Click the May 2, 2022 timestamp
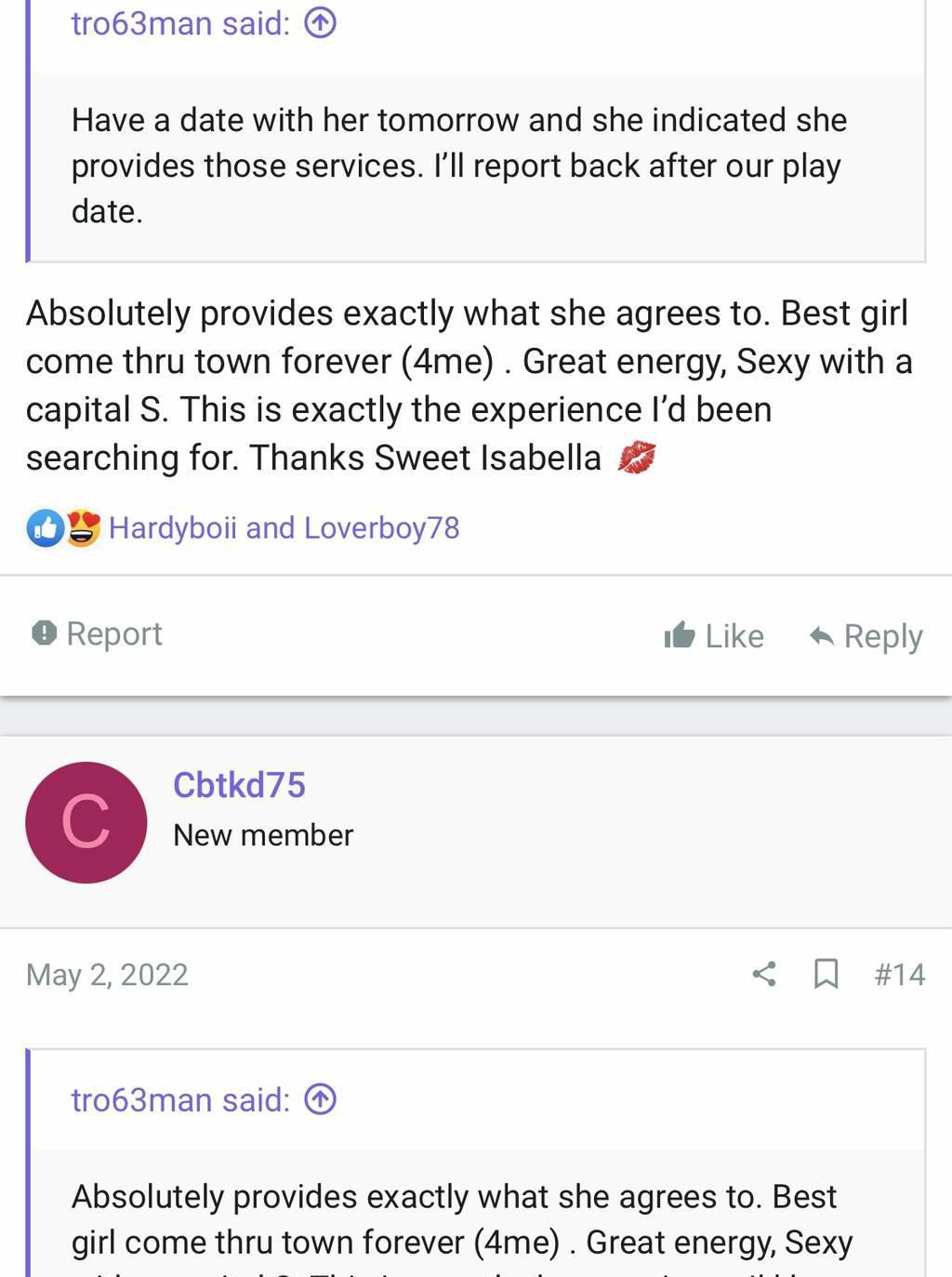The width and height of the screenshot is (952, 1277). [x=107, y=974]
